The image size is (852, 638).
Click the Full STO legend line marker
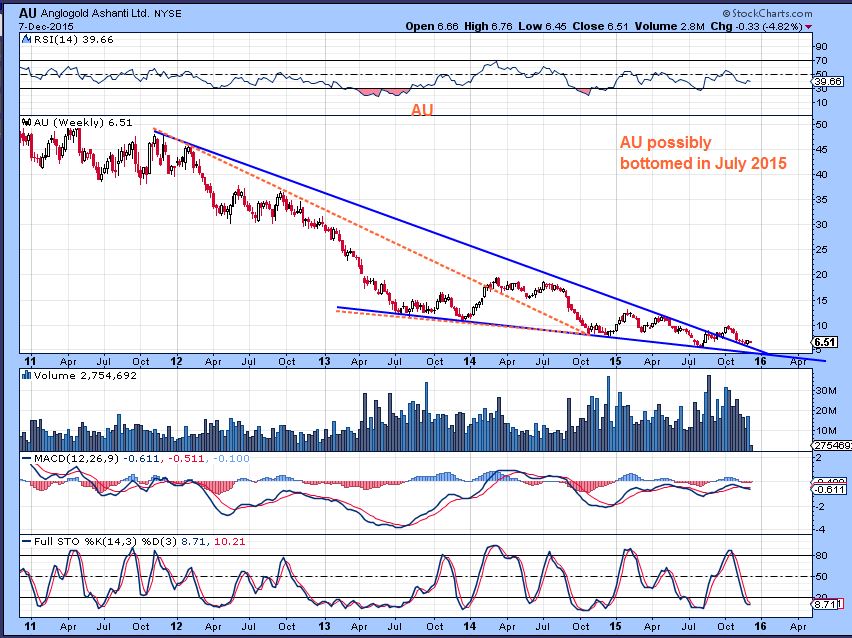click(x=27, y=541)
